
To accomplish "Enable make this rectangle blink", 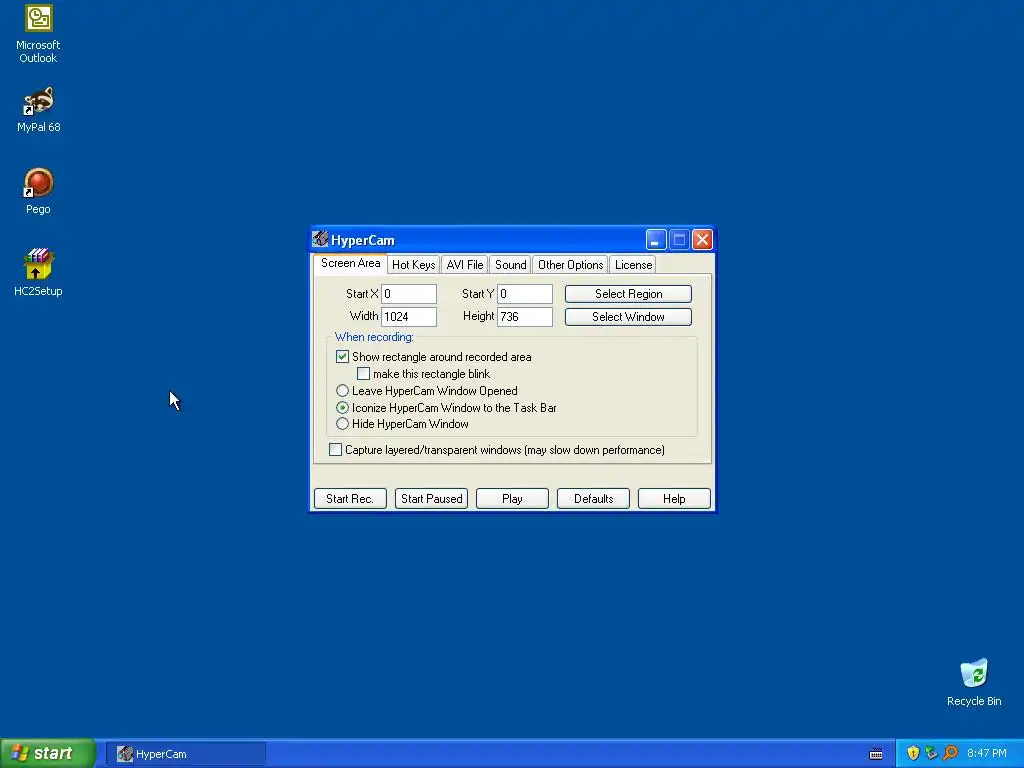I will [364, 374].
